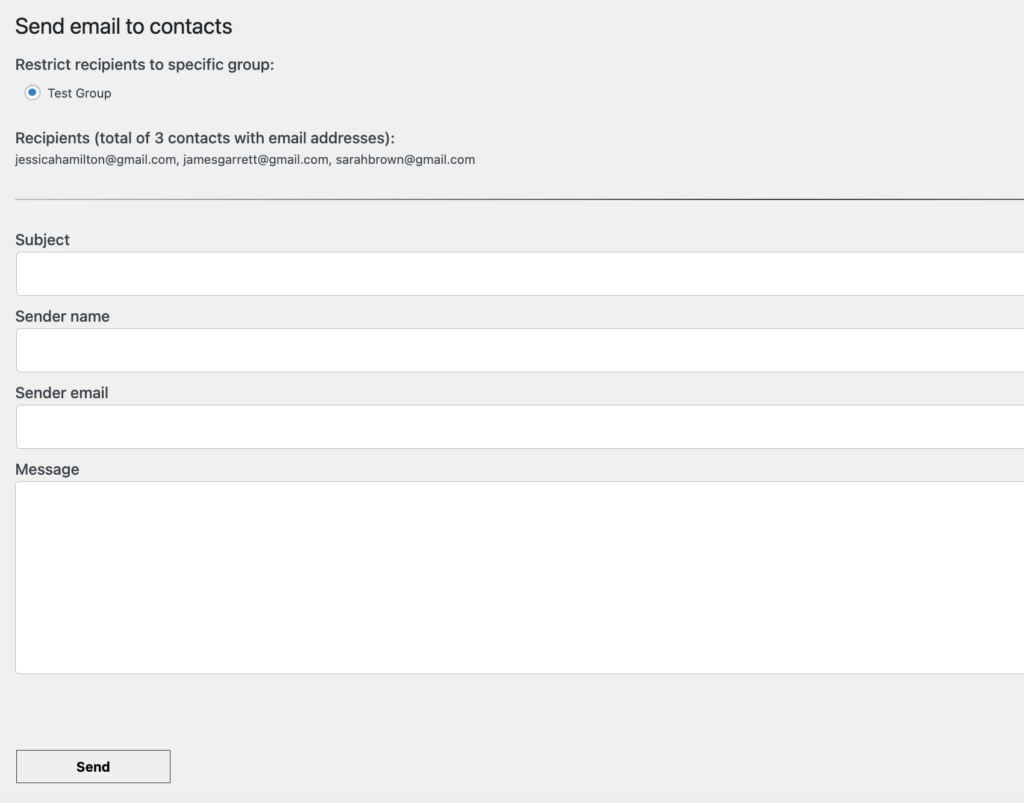This screenshot has height=803, width=1024.
Task: Select the Test Group radio button
Action: 32,93
